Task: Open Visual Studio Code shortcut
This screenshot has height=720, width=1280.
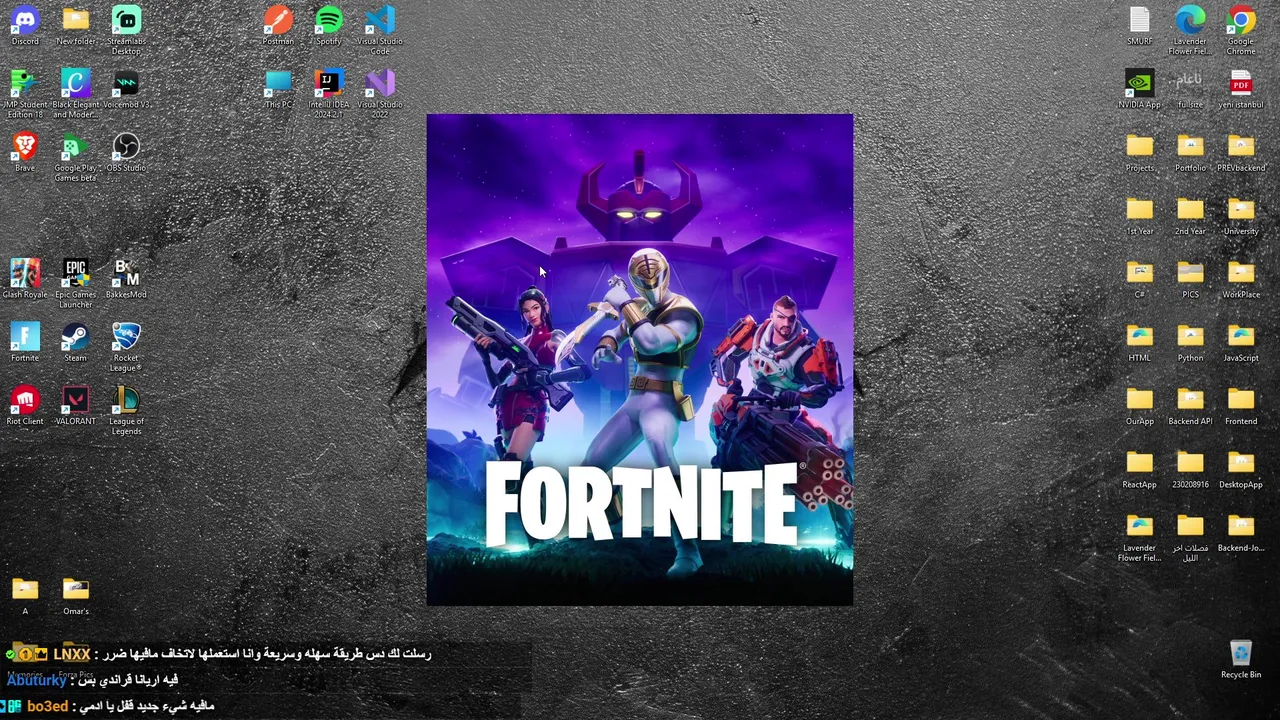Action: tap(380, 30)
